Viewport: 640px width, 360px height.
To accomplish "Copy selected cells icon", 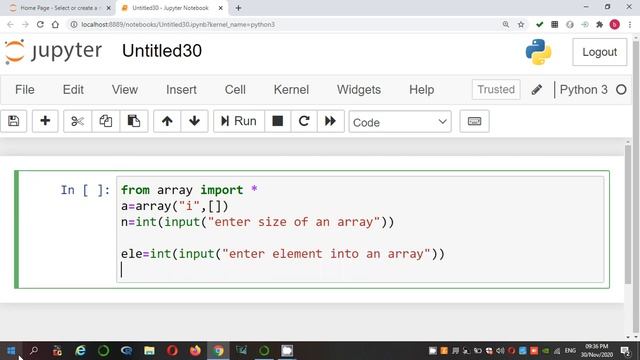I will 106,121.
